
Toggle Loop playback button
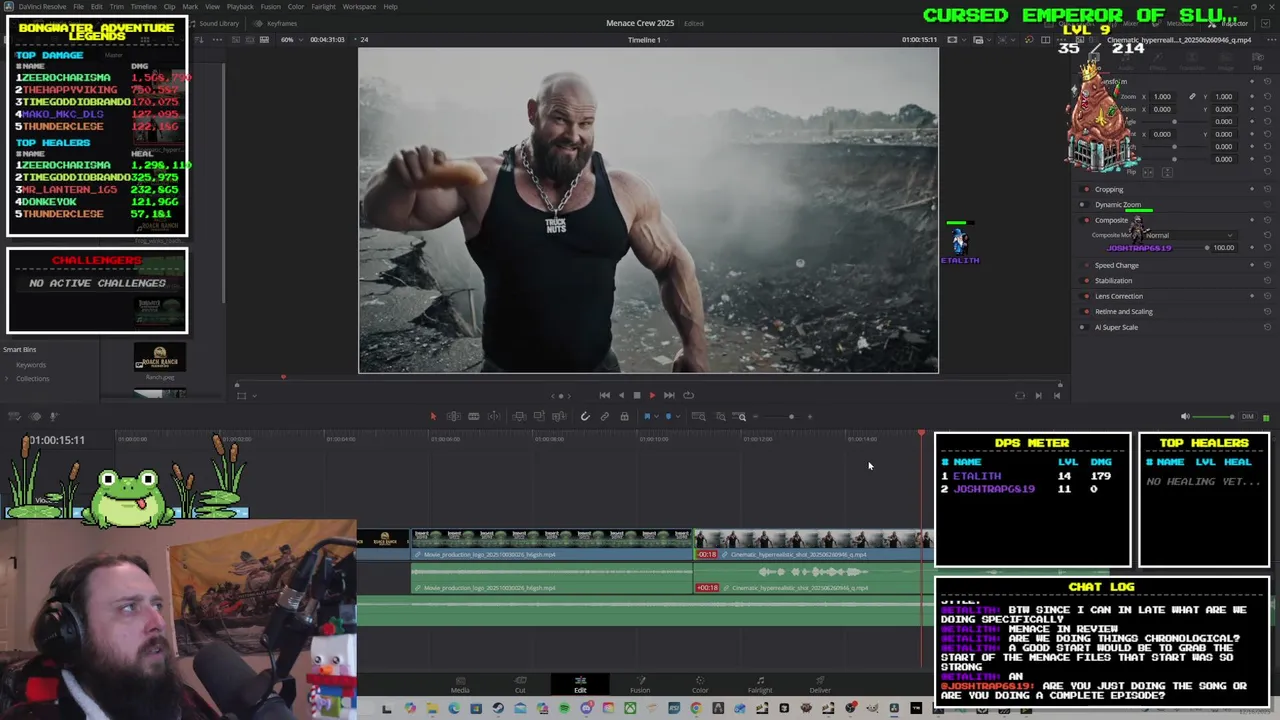click(688, 395)
